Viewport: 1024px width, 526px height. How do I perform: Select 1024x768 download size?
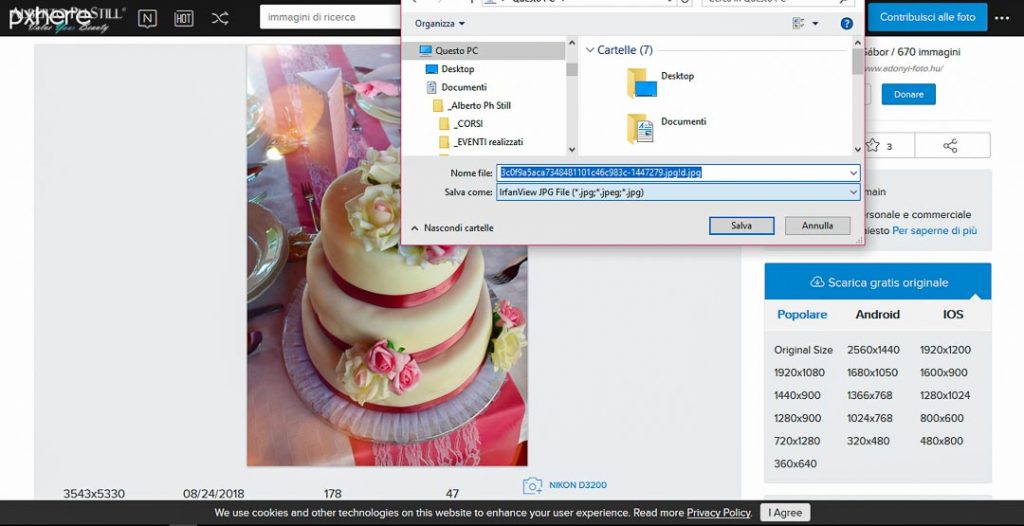(870, 419)
